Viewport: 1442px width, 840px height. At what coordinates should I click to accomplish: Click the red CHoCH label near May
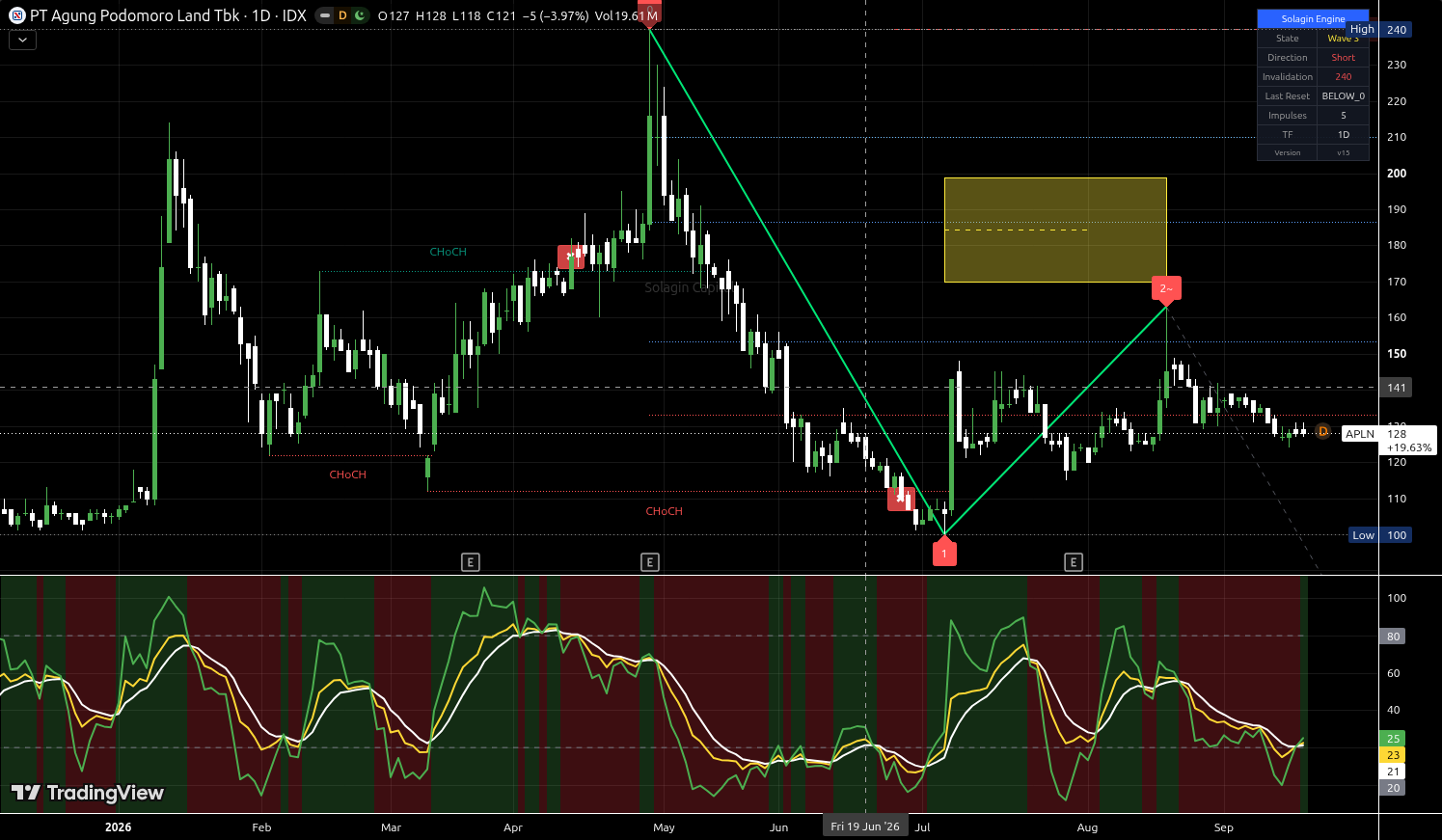coord(665,511)
